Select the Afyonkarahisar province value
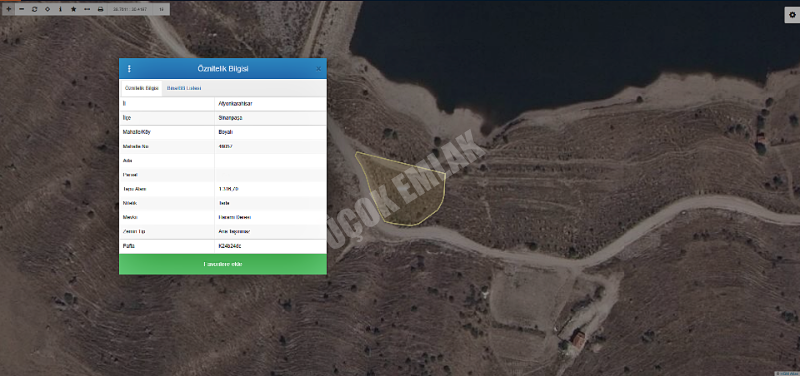 pos(236,104)
